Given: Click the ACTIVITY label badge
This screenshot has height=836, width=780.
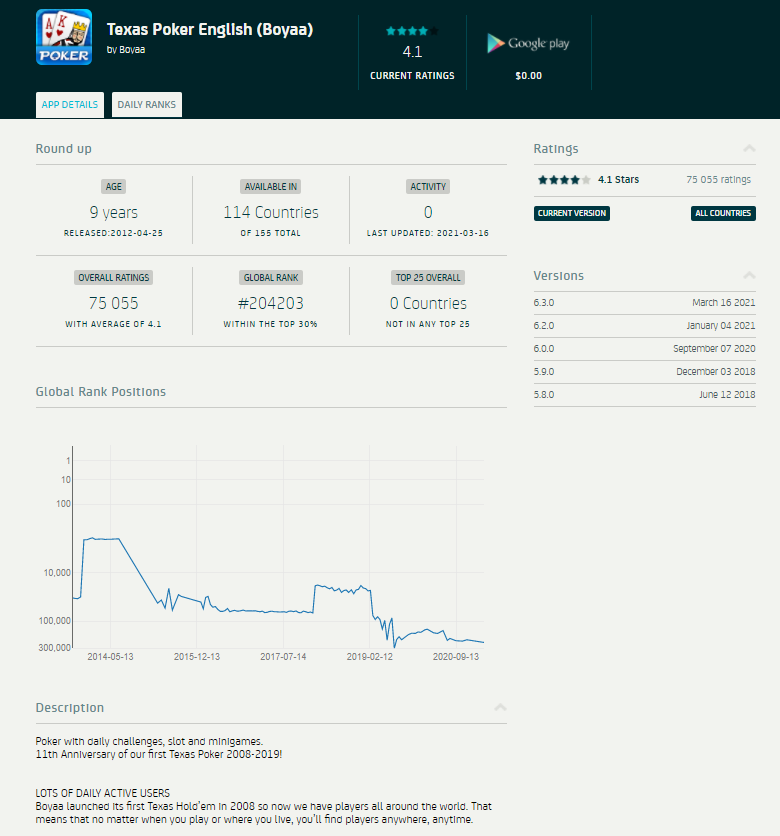Looking at the screenshot, I should tap(428, 187).
